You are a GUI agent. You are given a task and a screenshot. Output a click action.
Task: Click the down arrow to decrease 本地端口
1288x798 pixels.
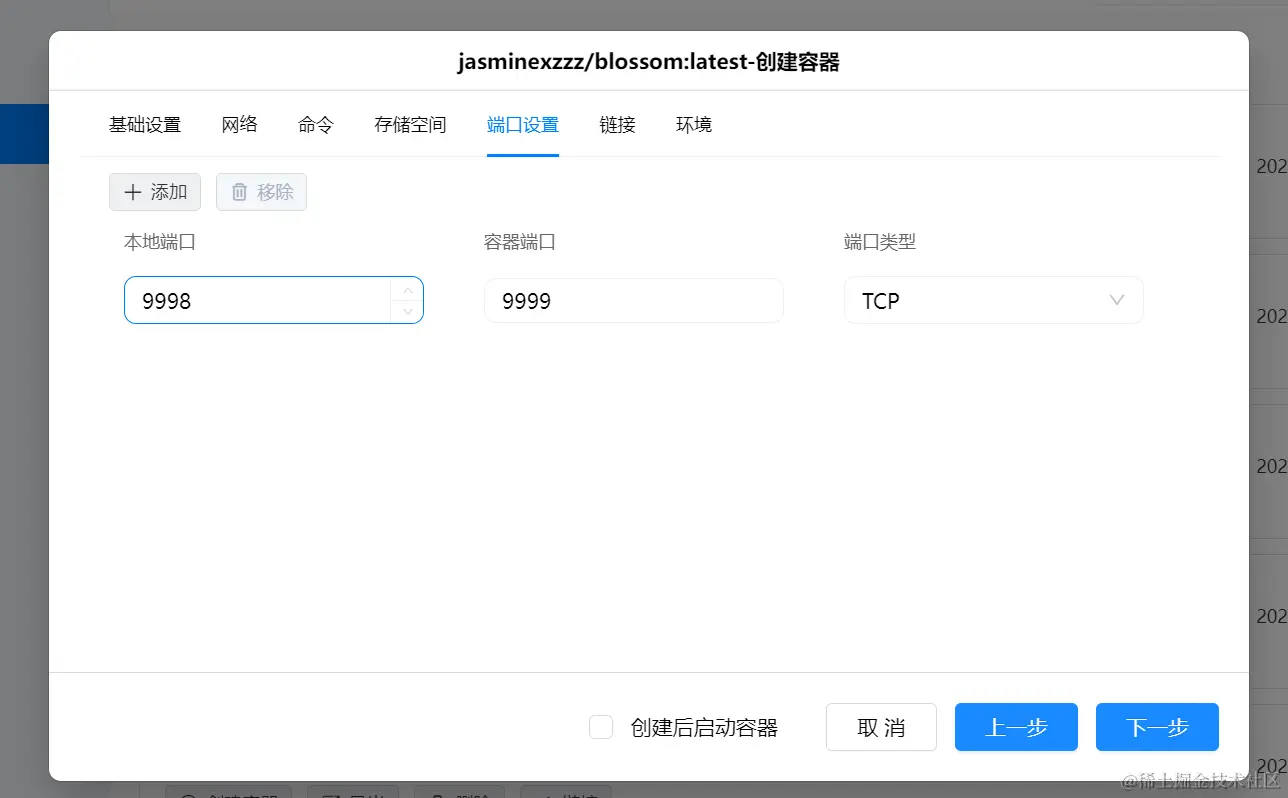pyautogui.click(x=407, y=311)
